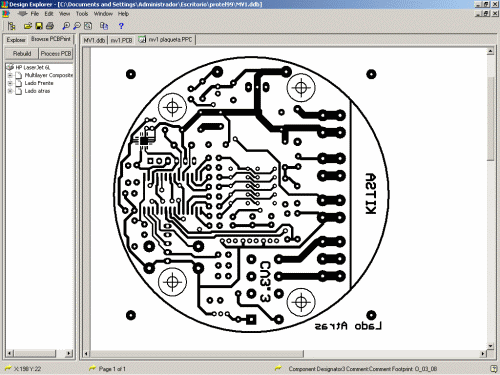Image resolution: width=500 pixels, height=375 pixels.
Task: Fit the whole page with the zoom document icon
Action: coord(88,26)
